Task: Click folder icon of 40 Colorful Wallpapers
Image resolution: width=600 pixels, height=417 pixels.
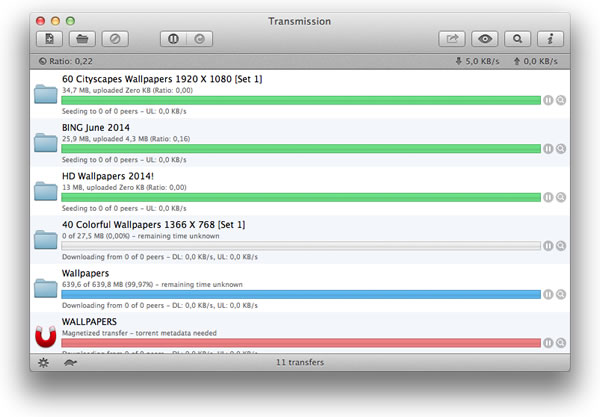Action: click(x=46, y=240)
